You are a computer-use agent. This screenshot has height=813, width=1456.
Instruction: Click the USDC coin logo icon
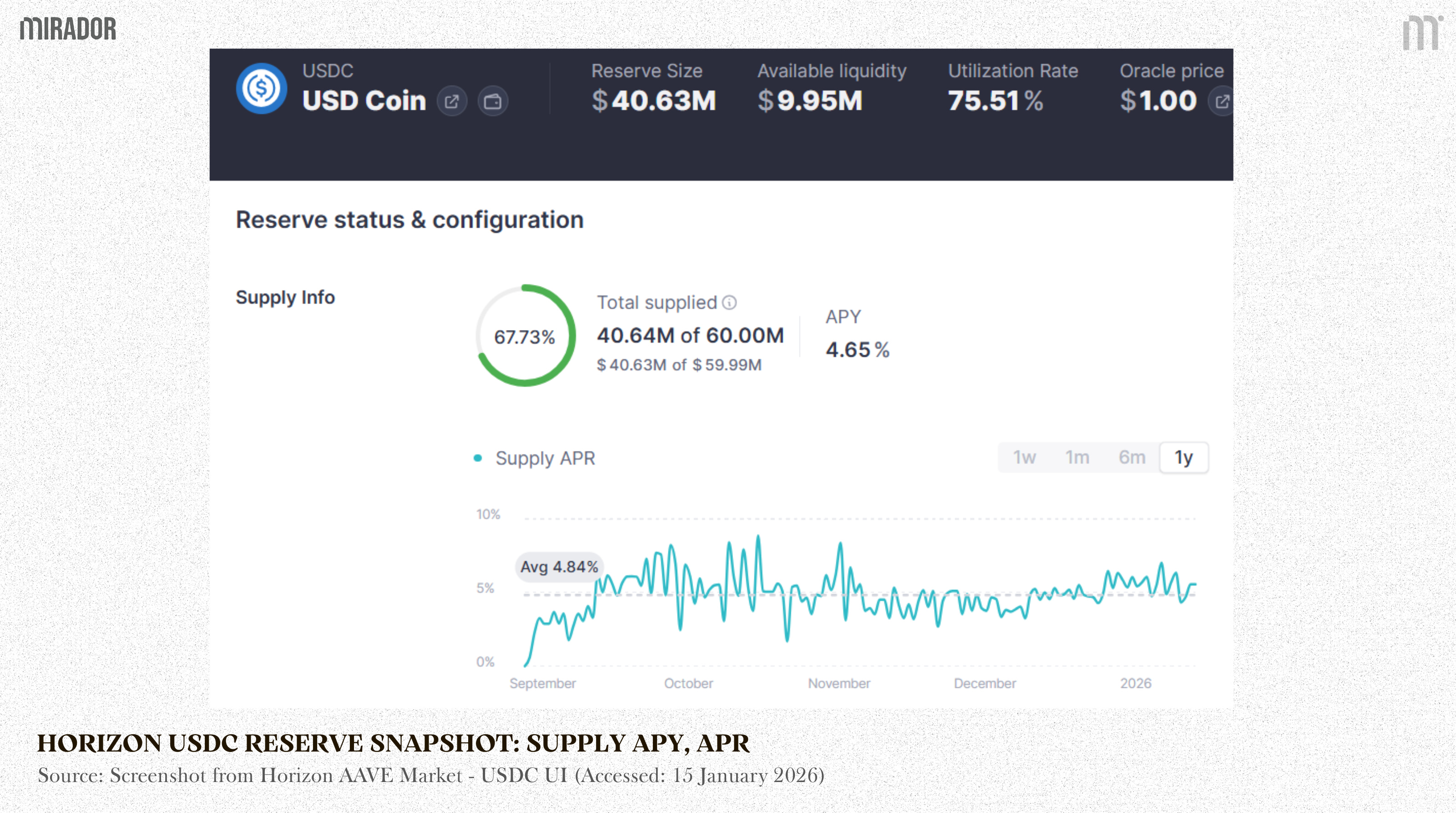click(261, 88)
